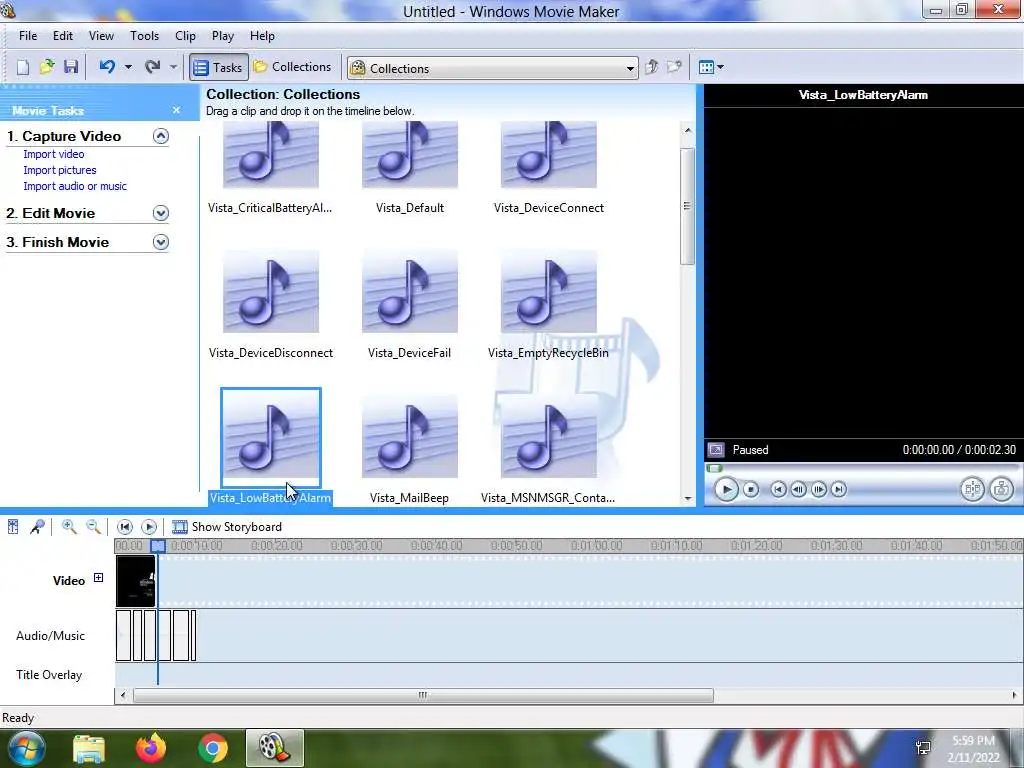
Task: Click the Take Picture camera icon
Action: pos(1001,489)
